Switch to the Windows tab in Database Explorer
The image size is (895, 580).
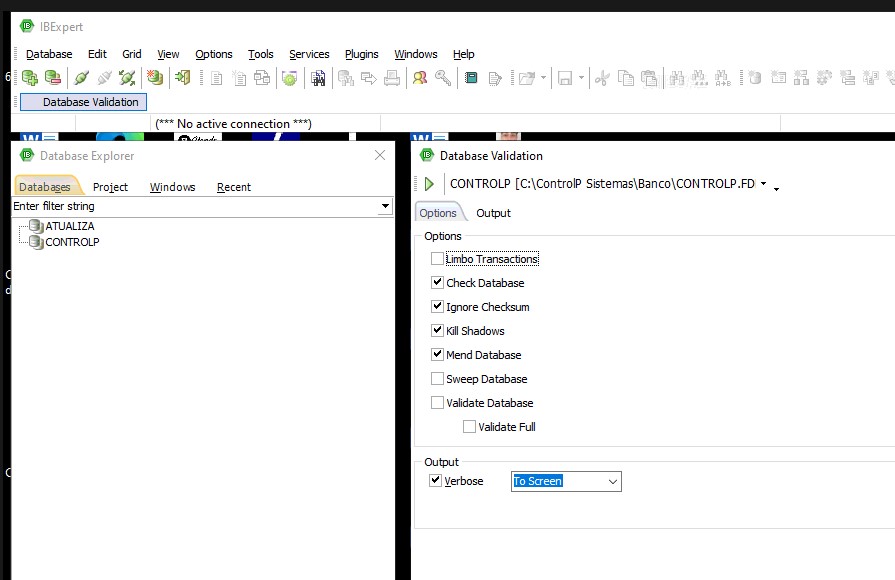click(x=172, y=187)
